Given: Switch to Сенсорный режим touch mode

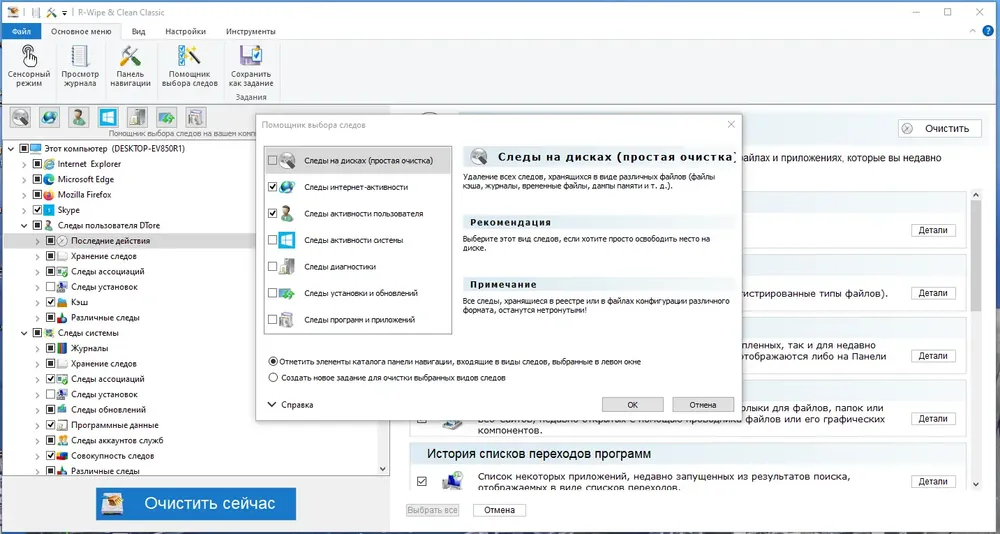Looking at the screenshot, I should (29, 65).
